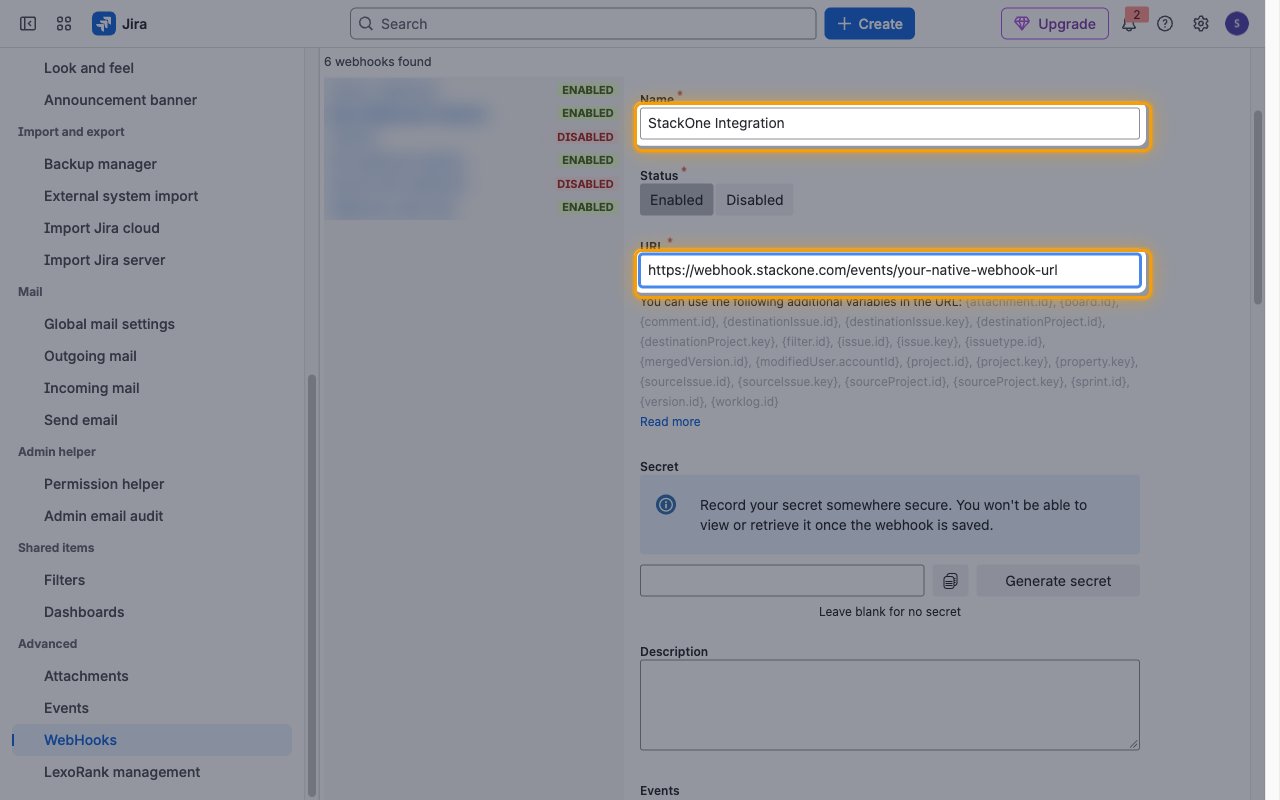
Task: Open the app switcher grid icon
Action: [64, 23]
